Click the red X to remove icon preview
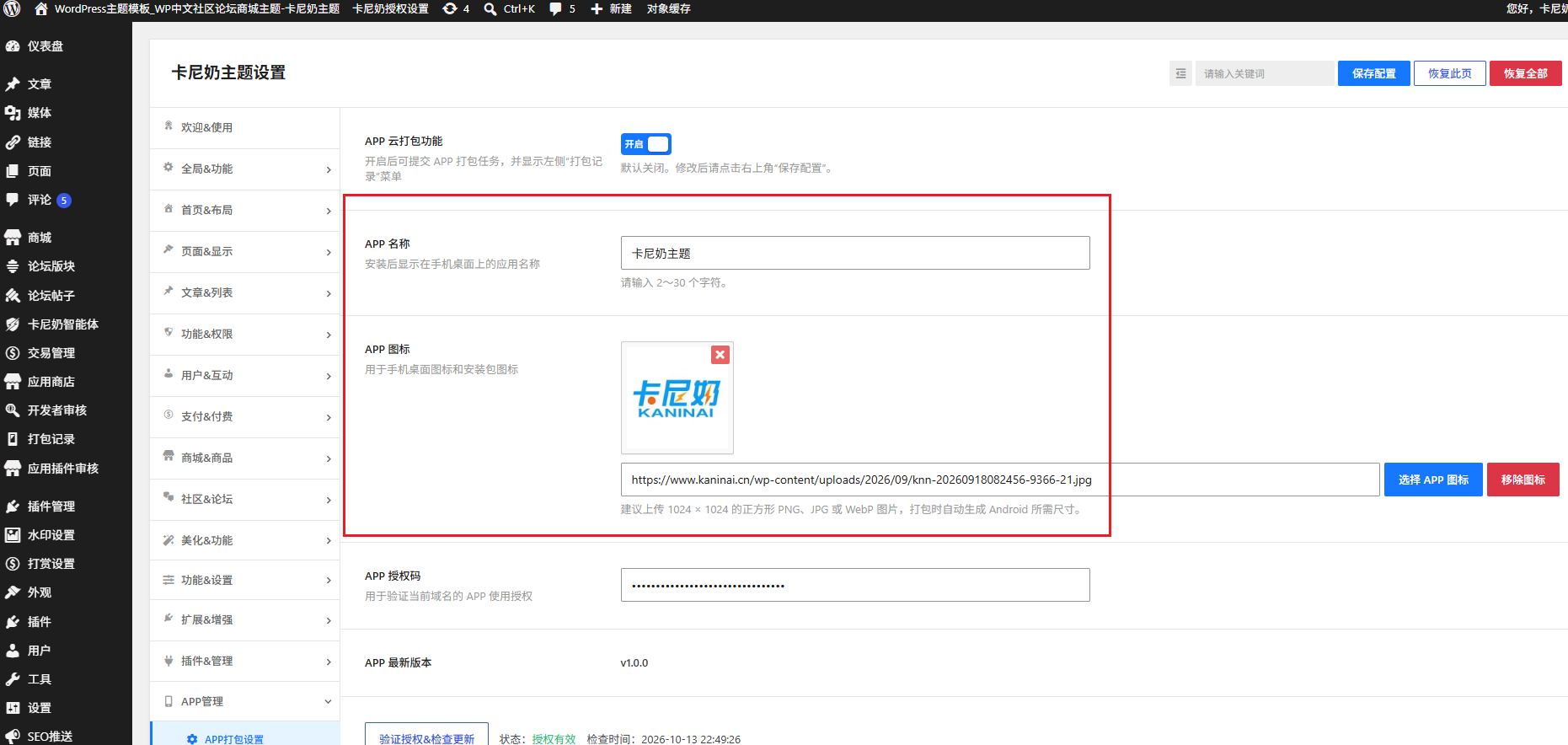The image size is (1568, 745). [720, 355]
